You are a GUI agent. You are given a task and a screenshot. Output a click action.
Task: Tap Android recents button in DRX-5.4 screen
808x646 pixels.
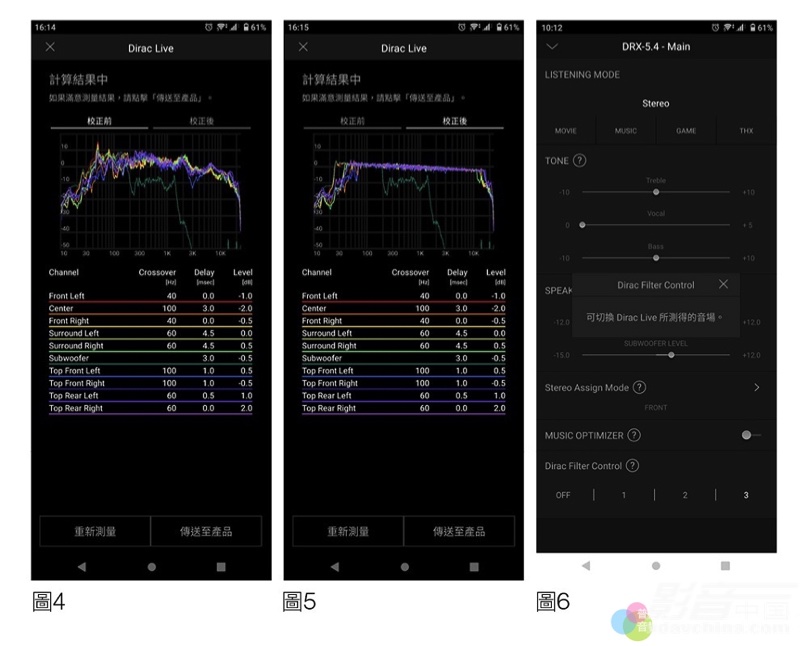725,566
